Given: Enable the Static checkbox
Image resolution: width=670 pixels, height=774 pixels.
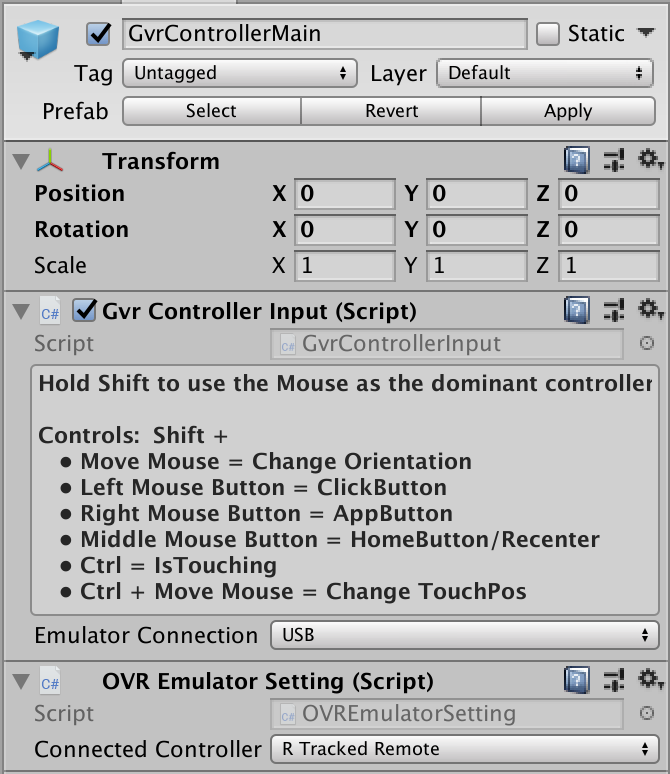Looking at the screenshot, I should 548,34.
